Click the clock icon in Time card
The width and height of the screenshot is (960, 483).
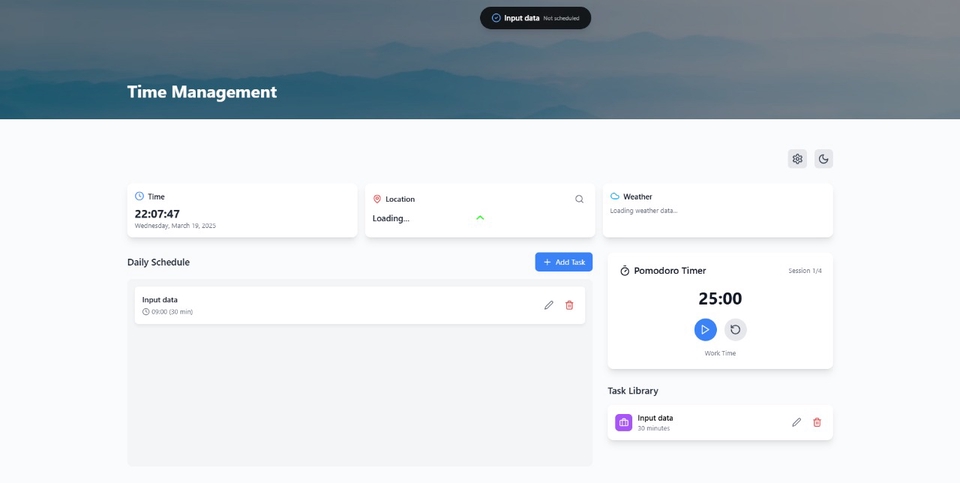(140, 197)
